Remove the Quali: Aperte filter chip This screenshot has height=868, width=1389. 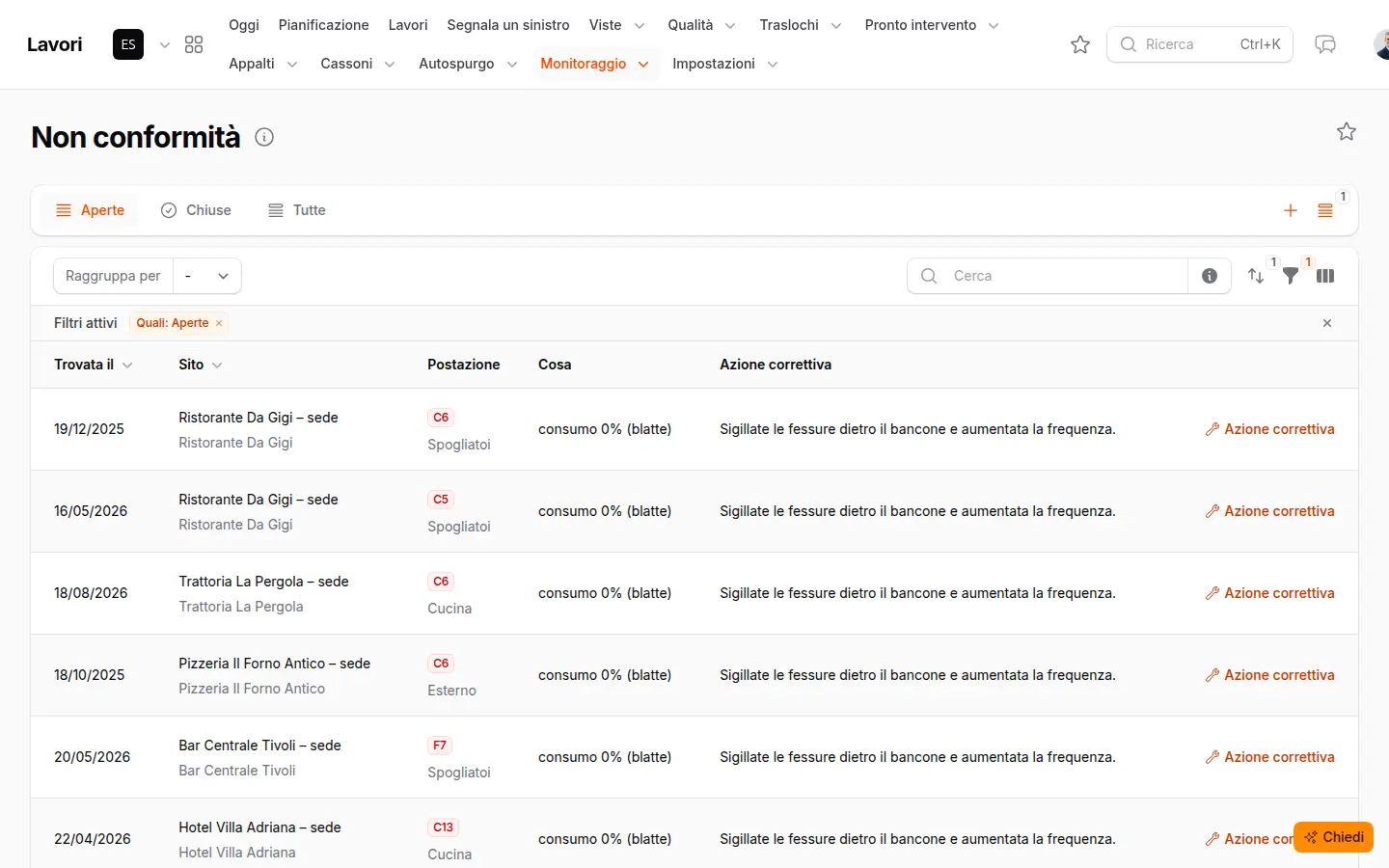(219, 323)
